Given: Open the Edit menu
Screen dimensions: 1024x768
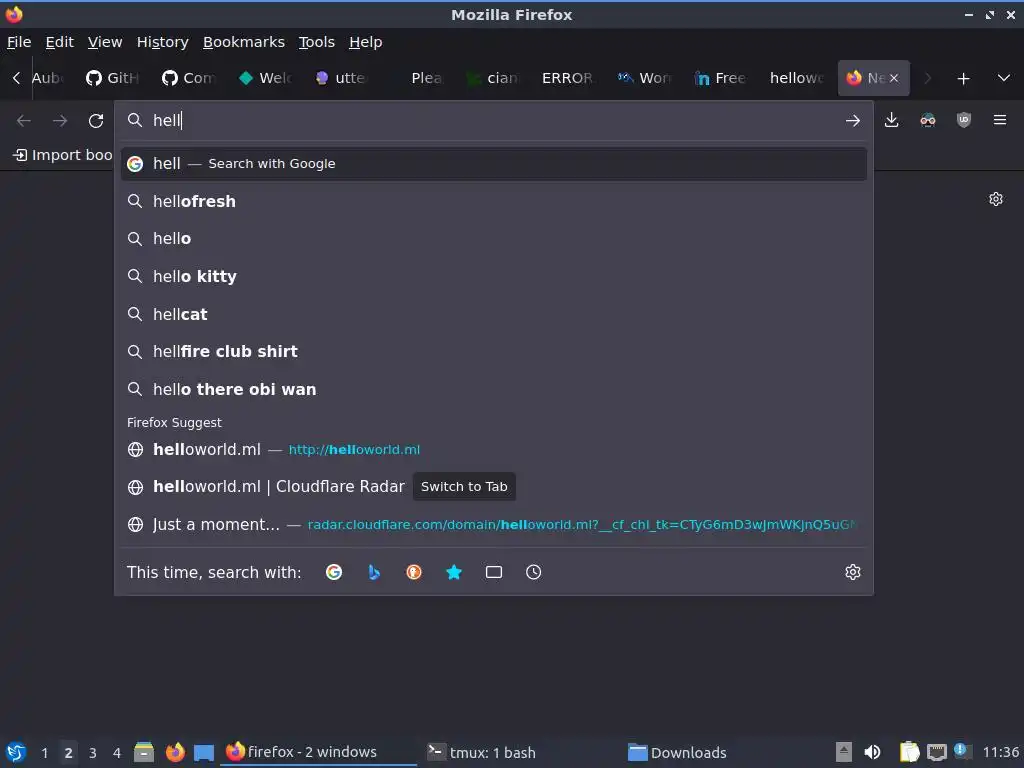Looking at the screenshot, I should pos(59,42).
